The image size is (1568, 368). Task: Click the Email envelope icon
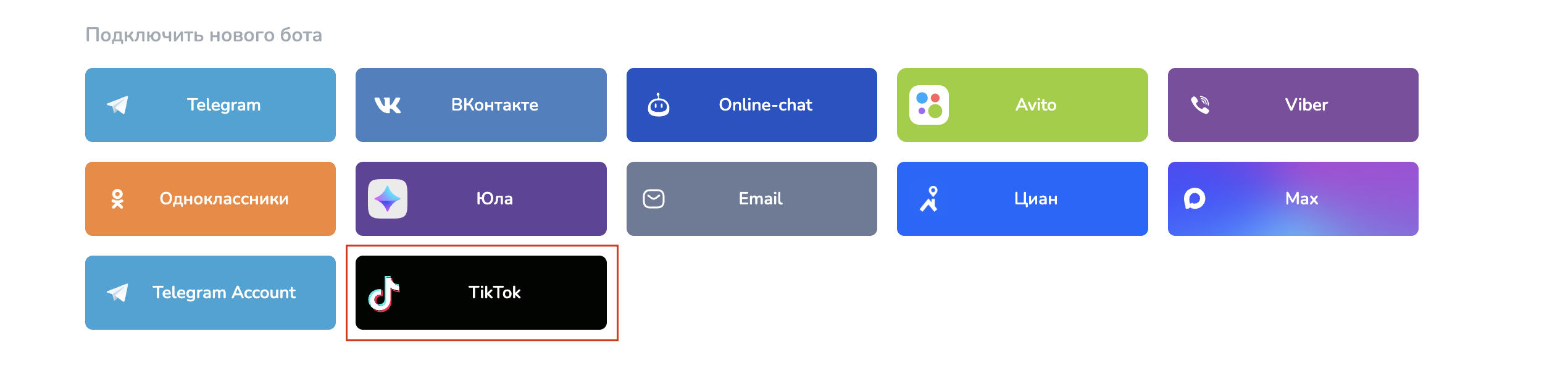point(654,199)
